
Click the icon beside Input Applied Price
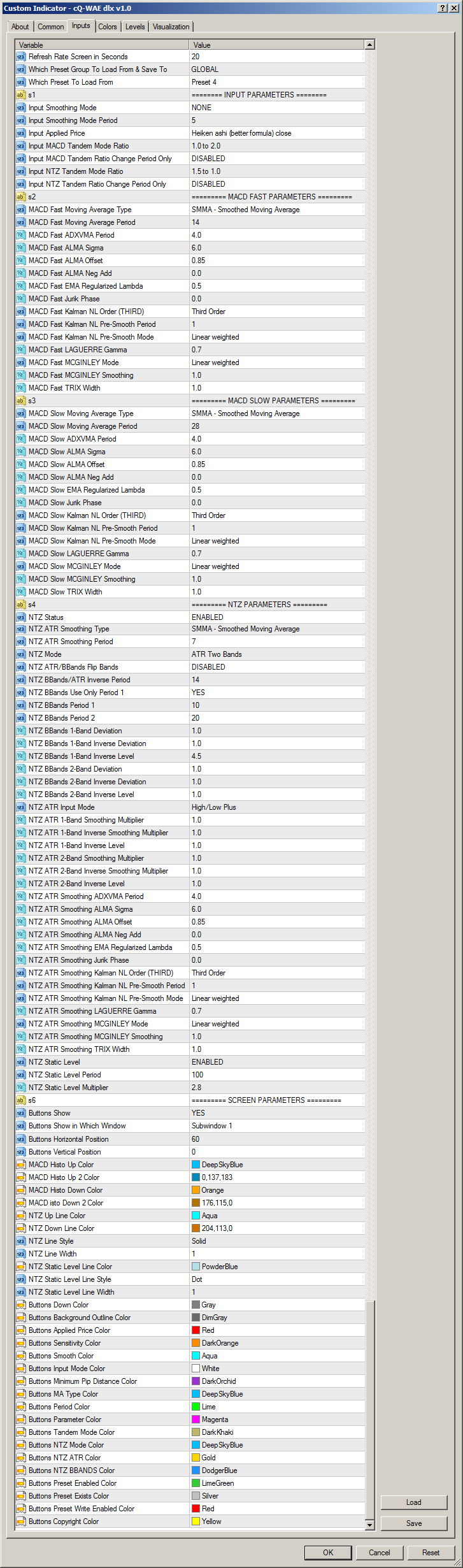pos(21,133)
